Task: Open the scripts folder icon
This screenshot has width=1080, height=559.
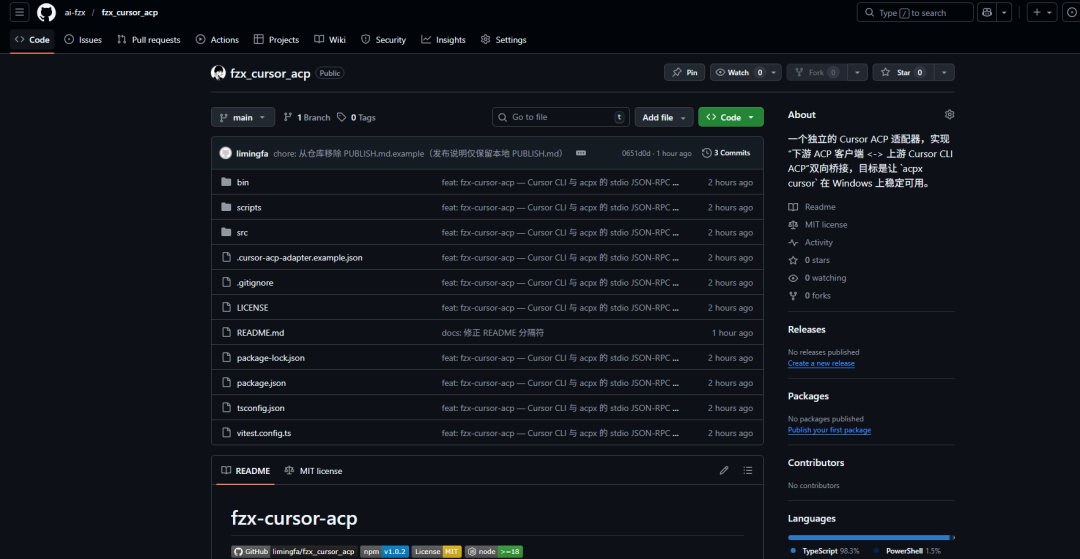Action: click(226, 207)
